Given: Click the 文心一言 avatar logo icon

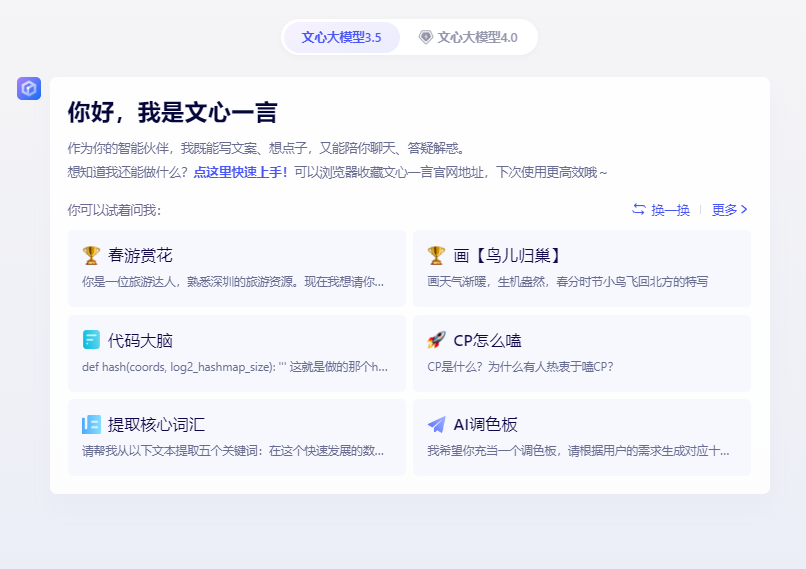Looking at the screenshot, I should coord(29,88).
